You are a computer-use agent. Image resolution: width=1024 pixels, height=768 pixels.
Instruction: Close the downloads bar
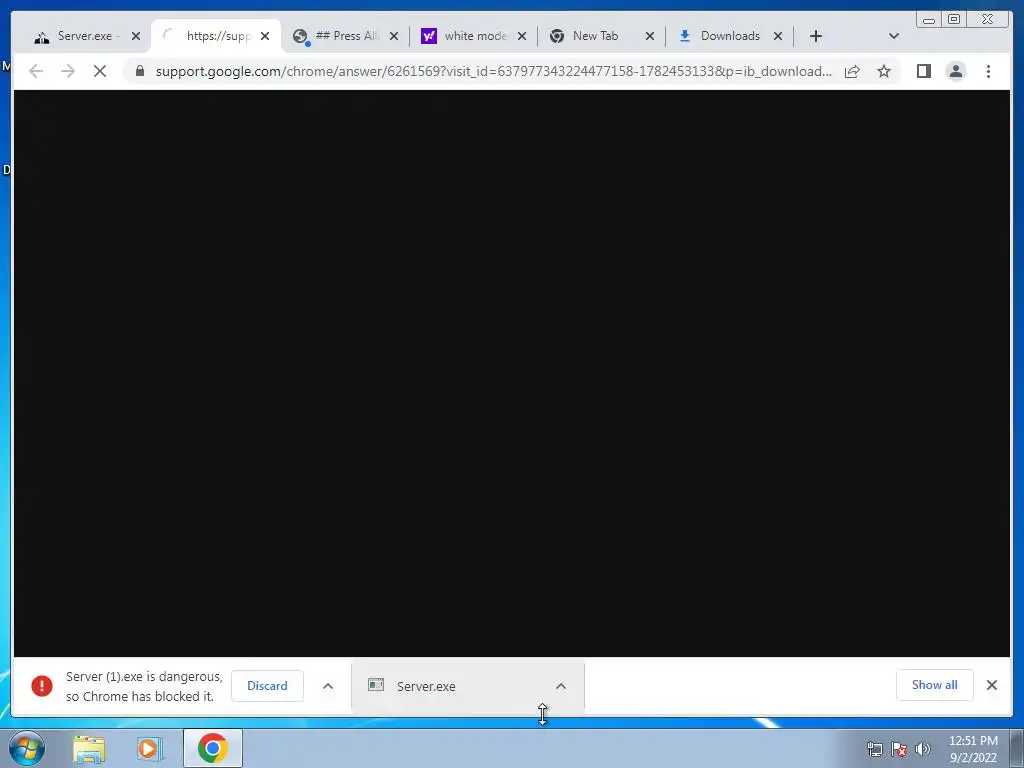click(x=992, y=685)
